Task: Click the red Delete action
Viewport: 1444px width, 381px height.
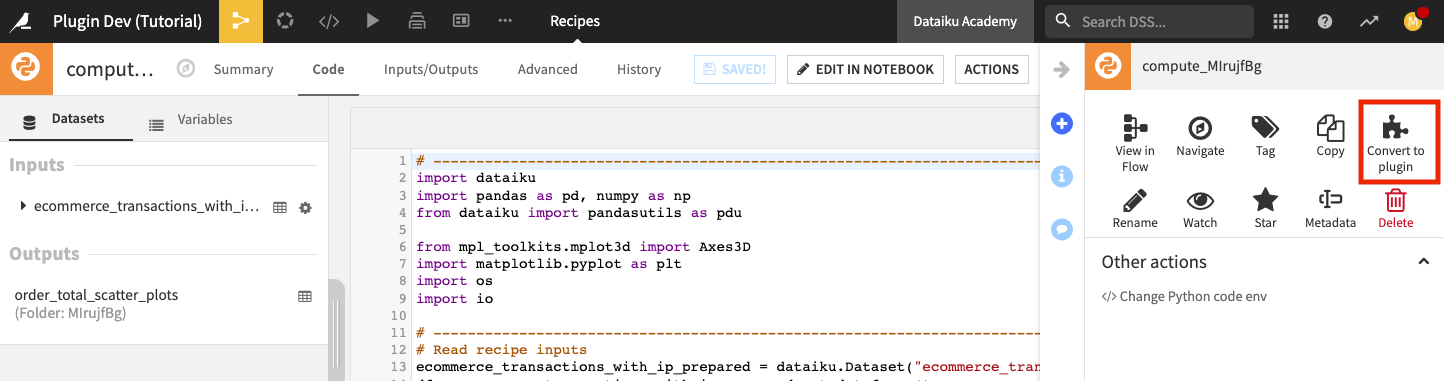Action: (1395, 208)
